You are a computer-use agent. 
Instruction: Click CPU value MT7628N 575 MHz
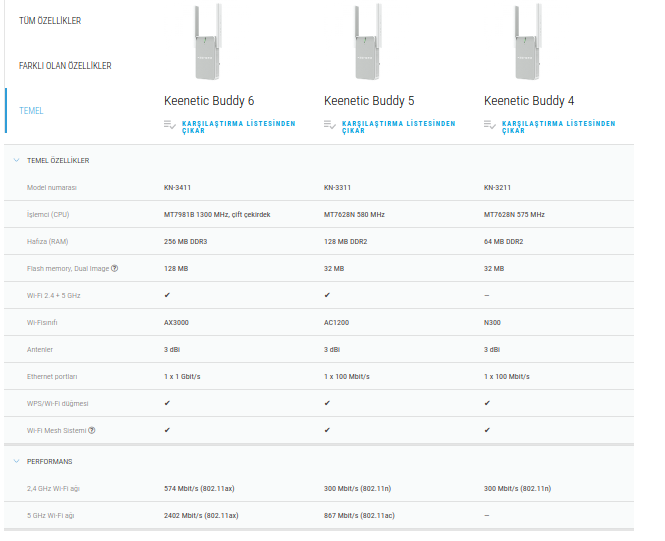(x=514, y=215)
